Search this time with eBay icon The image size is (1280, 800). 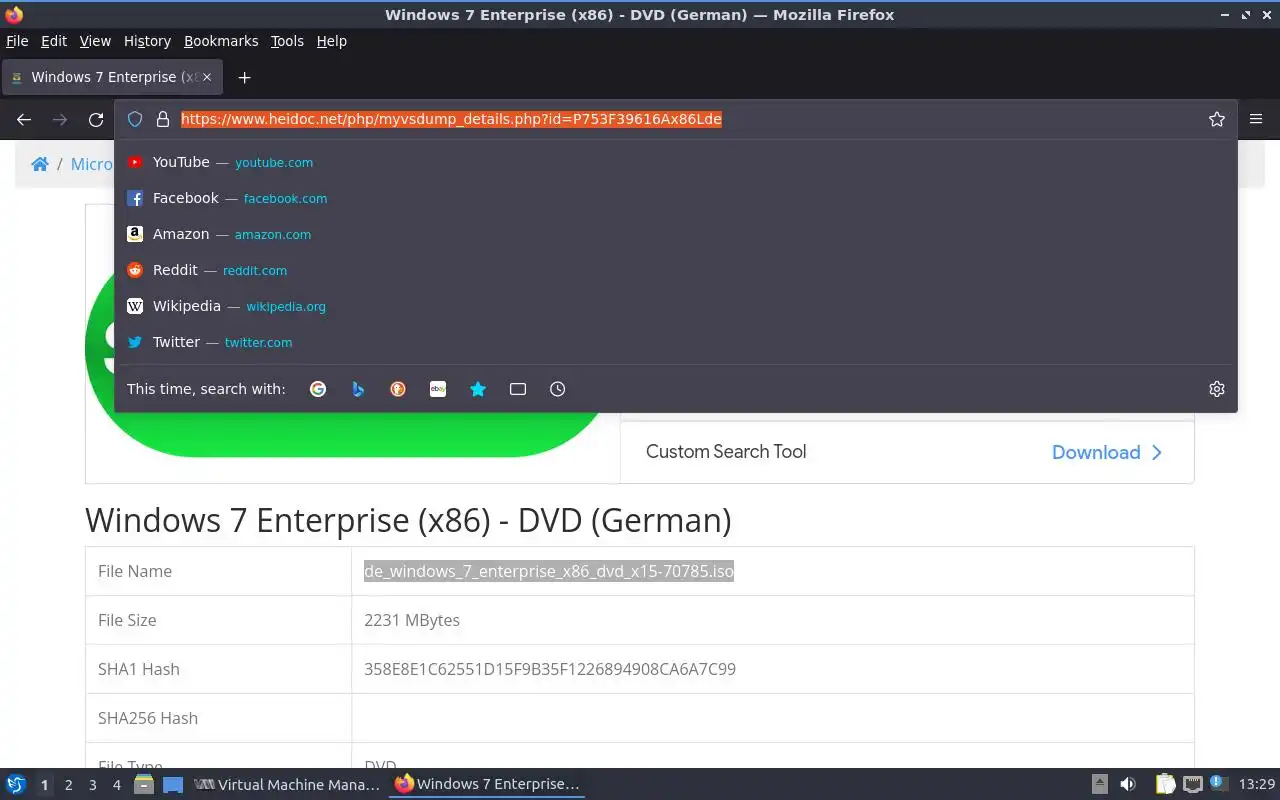point(438,389)
